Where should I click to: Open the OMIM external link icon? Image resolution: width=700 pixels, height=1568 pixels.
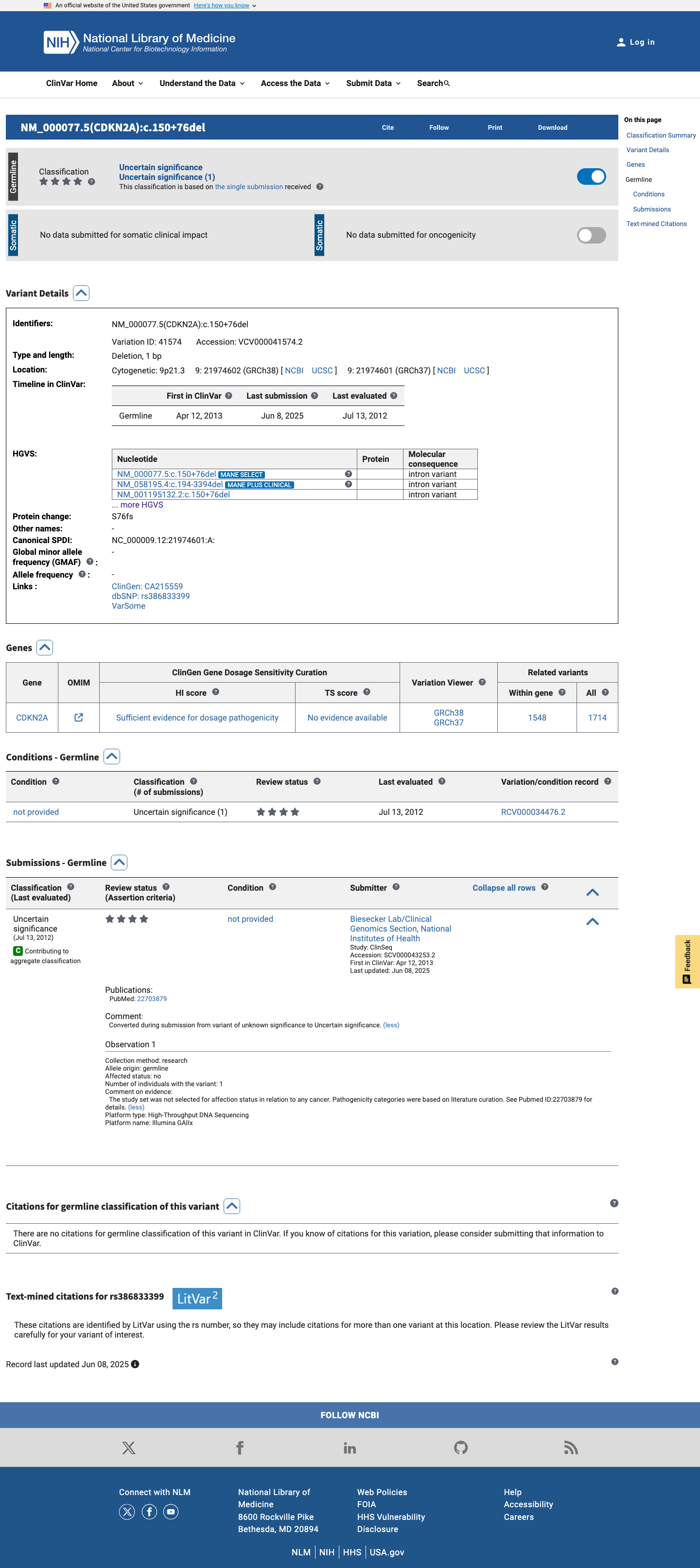point(79,718)
